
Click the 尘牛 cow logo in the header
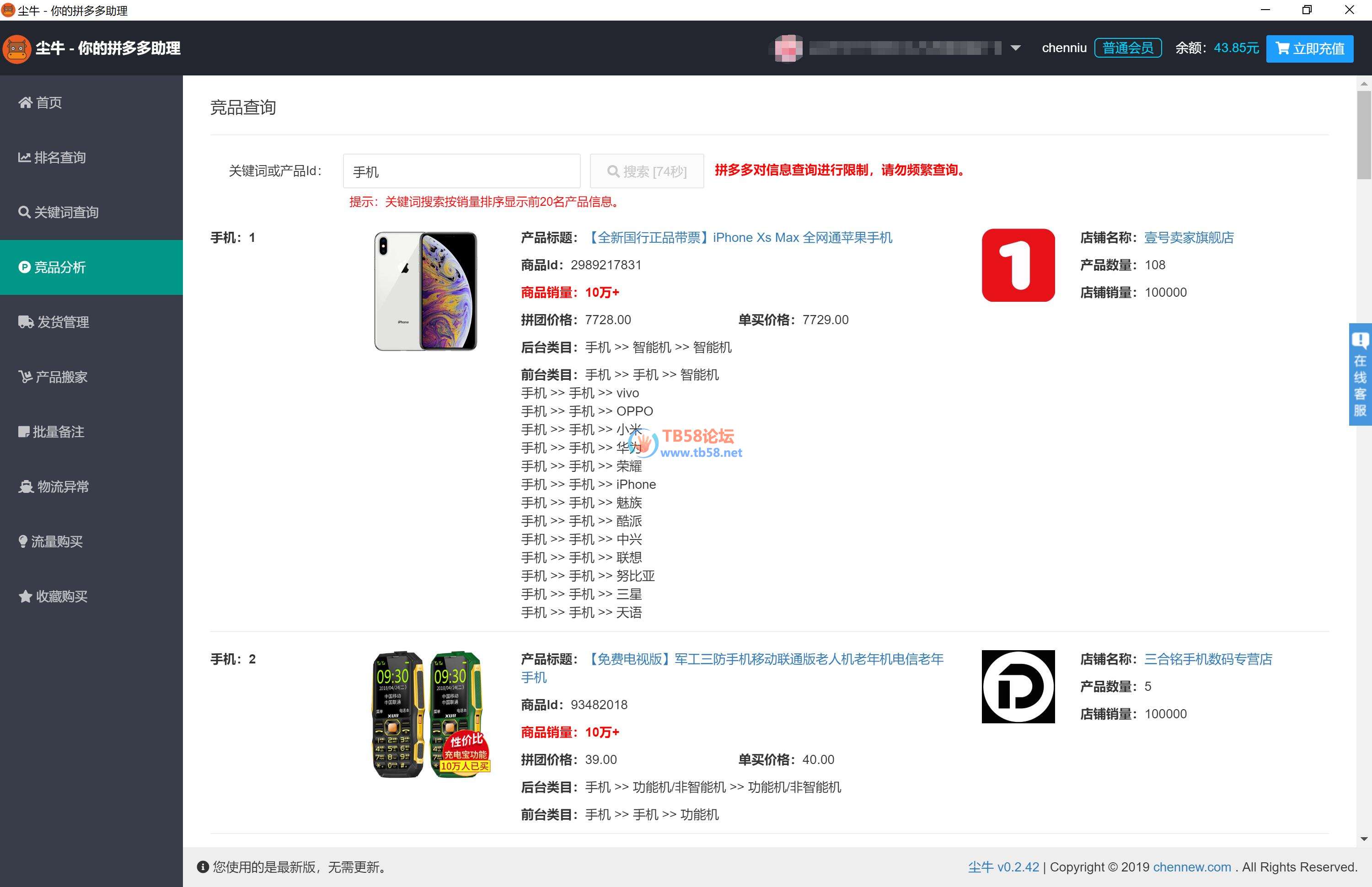17,48
